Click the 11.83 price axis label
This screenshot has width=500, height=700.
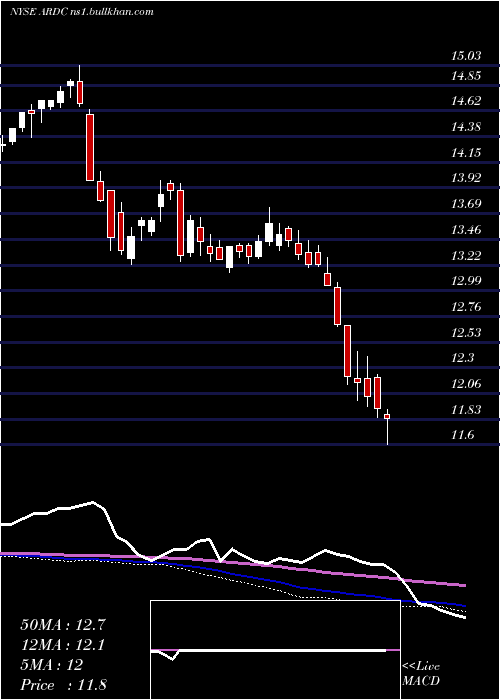[466, 410]
